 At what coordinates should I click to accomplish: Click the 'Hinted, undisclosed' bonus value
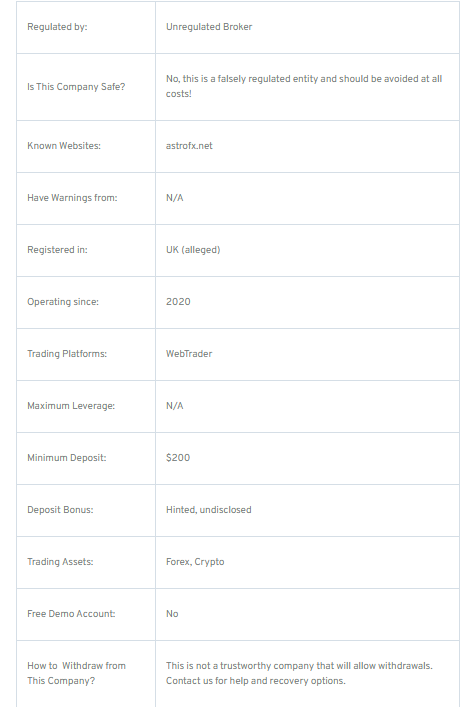[x=209, y=510]
